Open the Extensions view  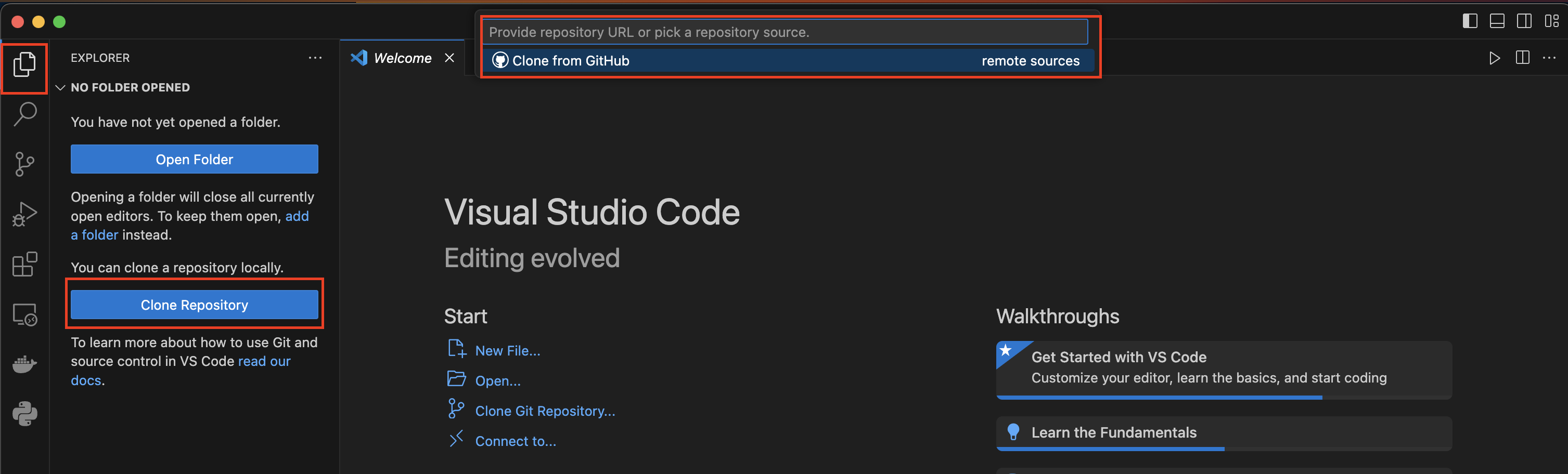pos(25,264)
